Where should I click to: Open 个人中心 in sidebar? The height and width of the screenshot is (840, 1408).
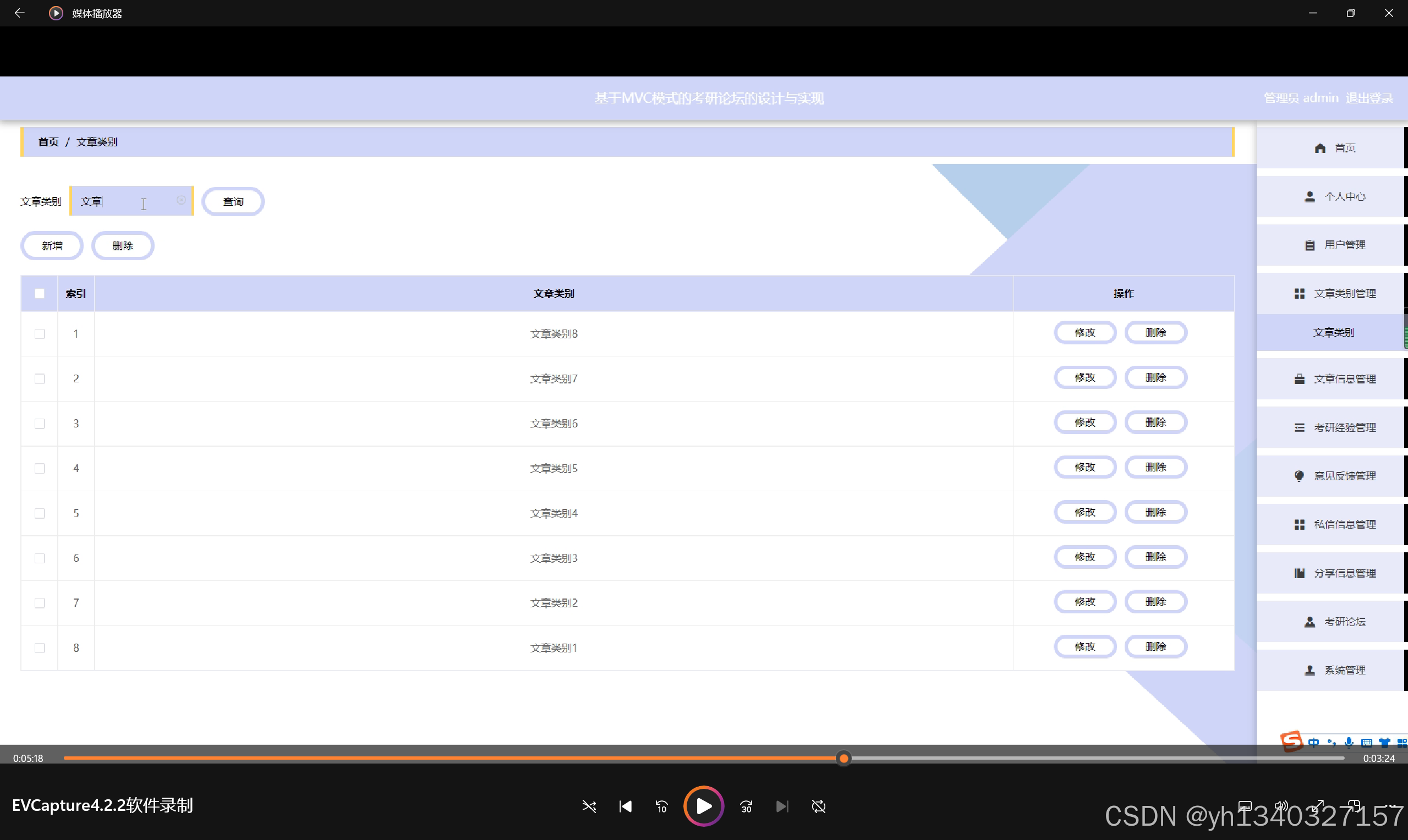(1334, 196)
